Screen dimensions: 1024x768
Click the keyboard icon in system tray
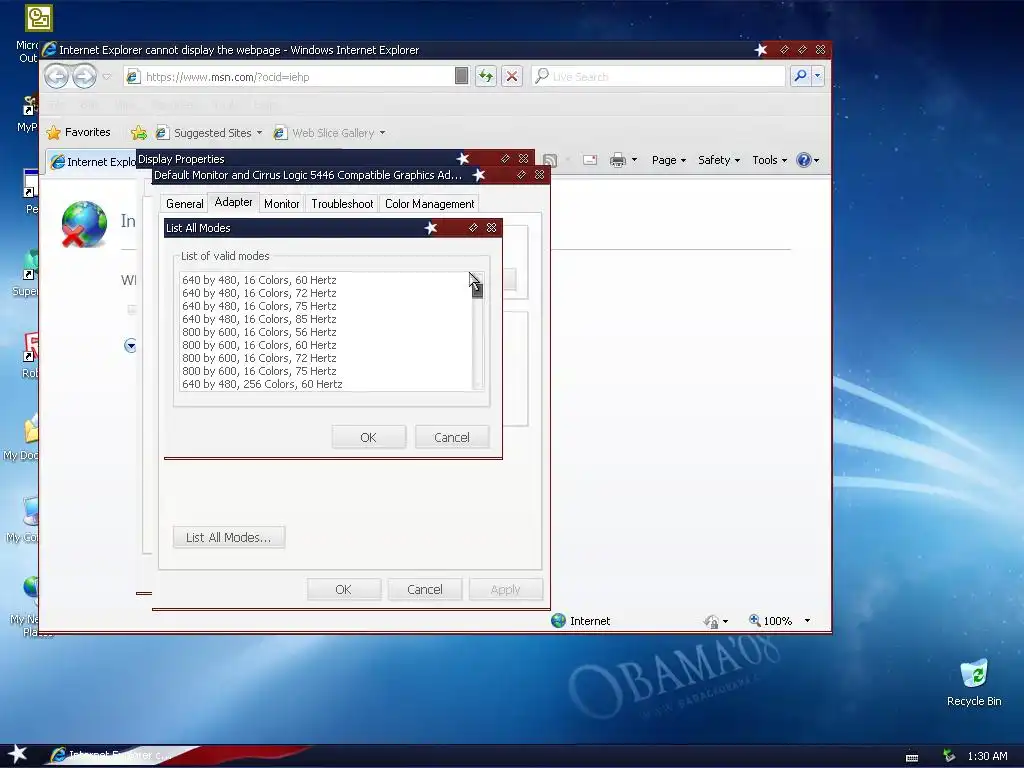click(x=912, y=757)
